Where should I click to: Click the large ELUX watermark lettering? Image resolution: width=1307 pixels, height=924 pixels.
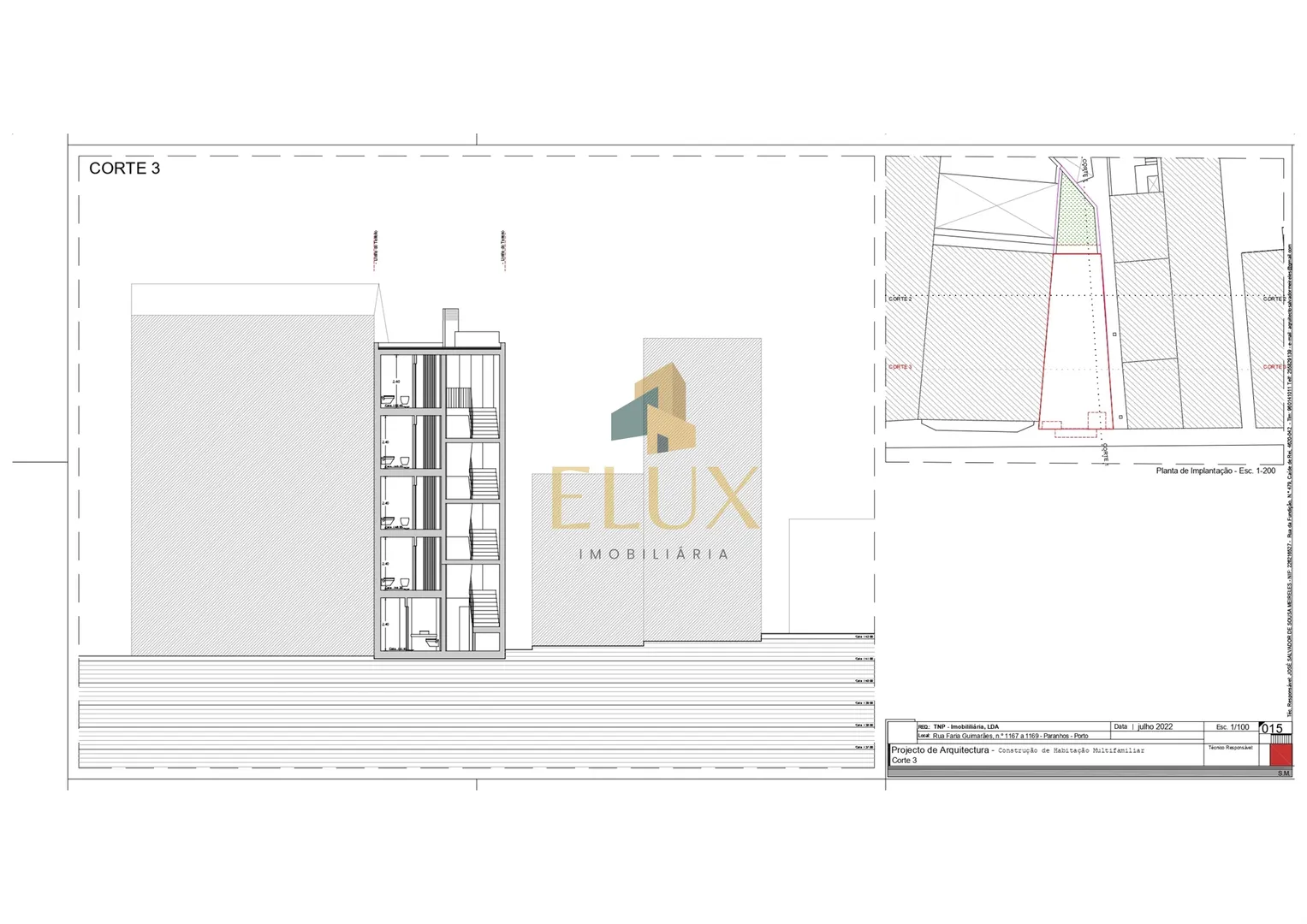coord(655,499)
